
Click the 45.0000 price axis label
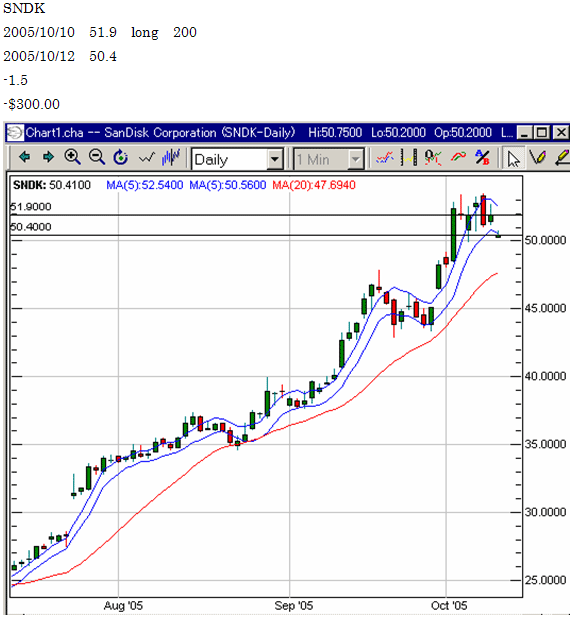[x=545, y=308]
